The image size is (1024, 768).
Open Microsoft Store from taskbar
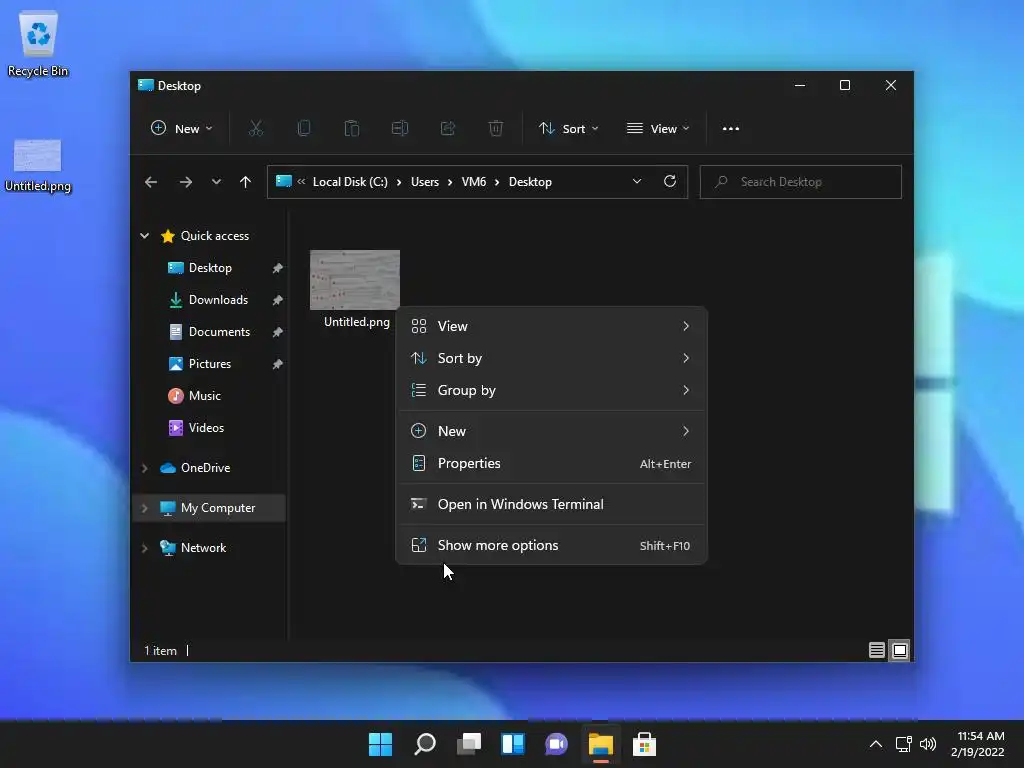[x=644, y=744]
